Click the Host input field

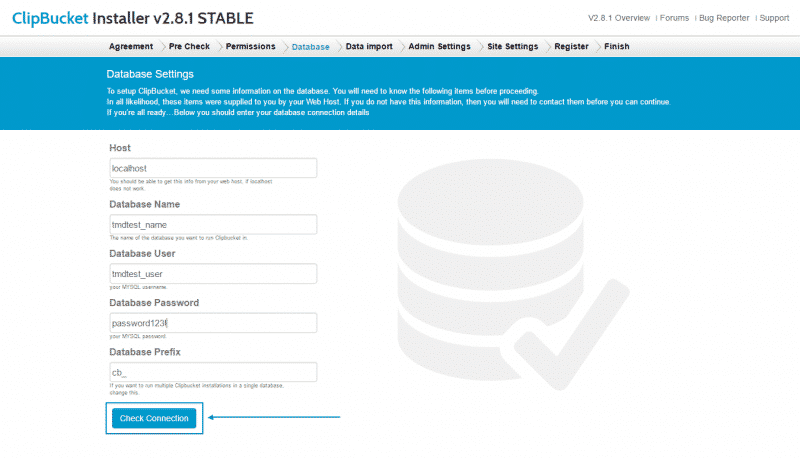(x=212, y=168)
